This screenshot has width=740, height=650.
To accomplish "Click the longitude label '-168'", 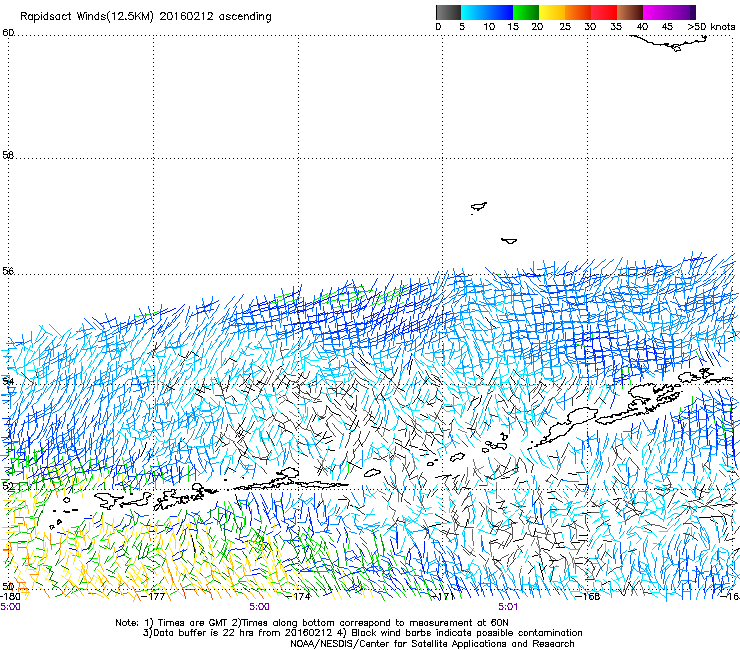I will click(588, 596).
